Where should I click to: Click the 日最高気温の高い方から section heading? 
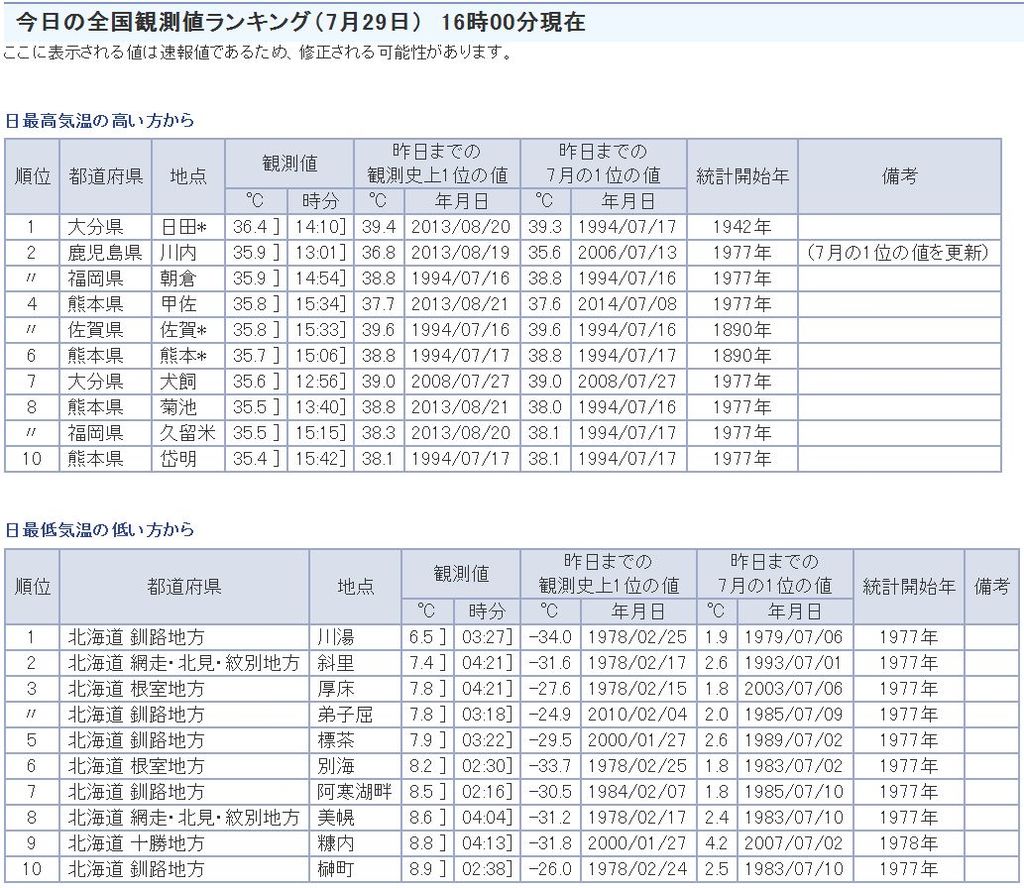[x=99, y=121]
